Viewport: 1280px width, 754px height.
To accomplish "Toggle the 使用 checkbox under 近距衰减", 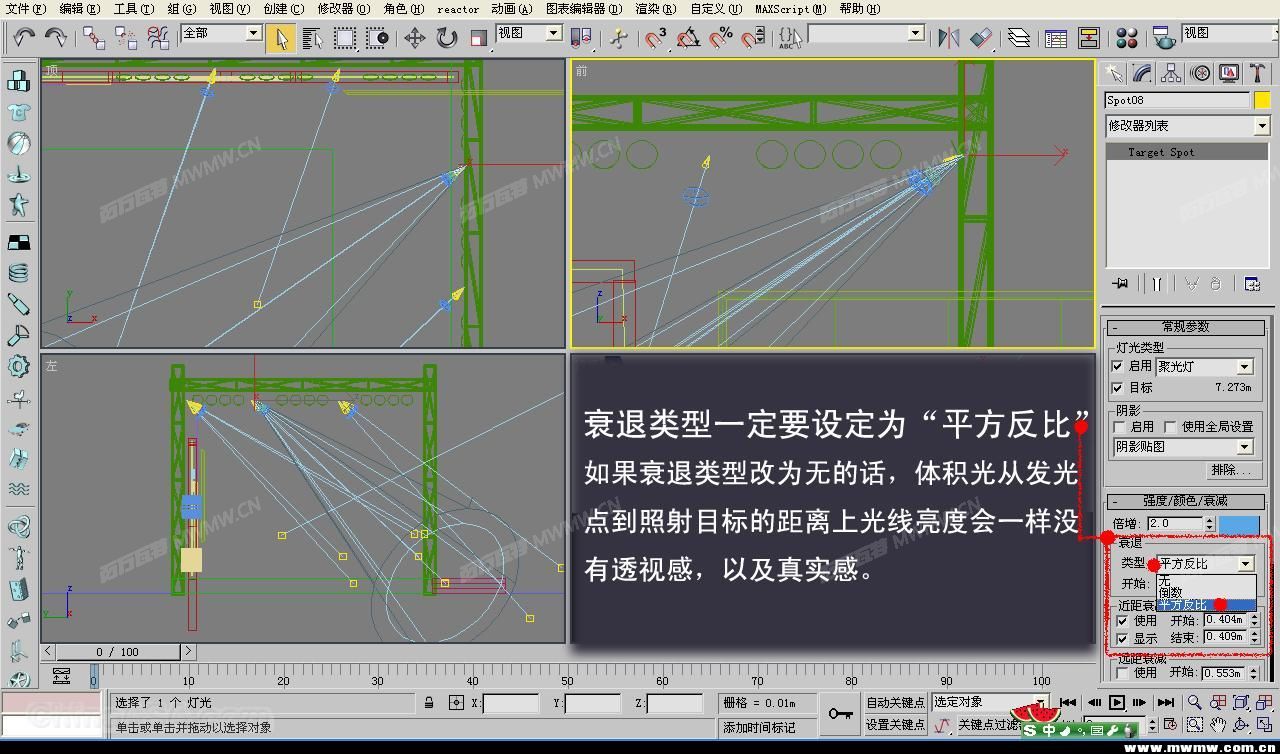I will coord(1121,621).
